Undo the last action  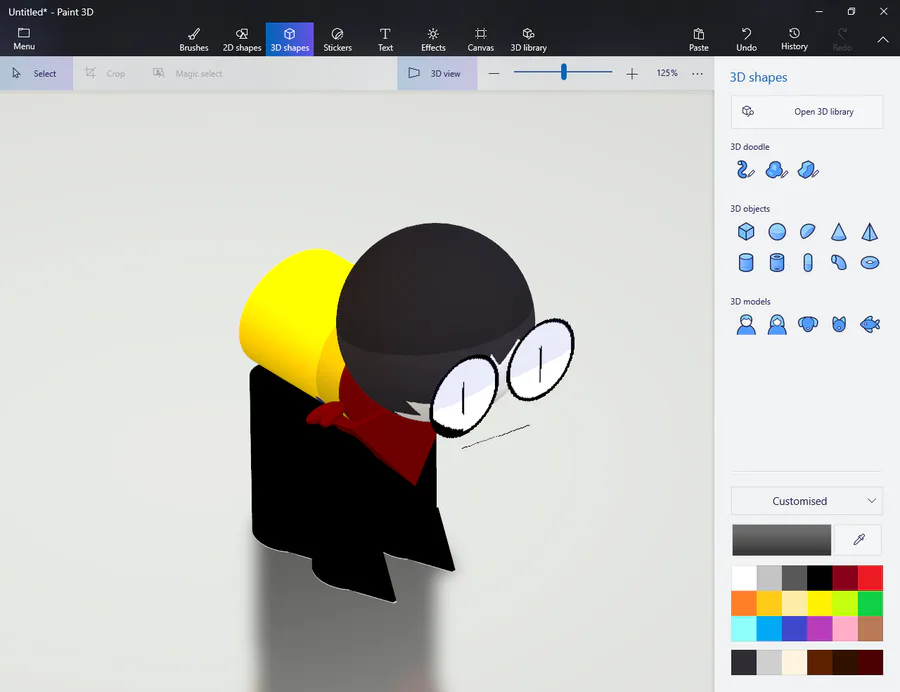746,40
